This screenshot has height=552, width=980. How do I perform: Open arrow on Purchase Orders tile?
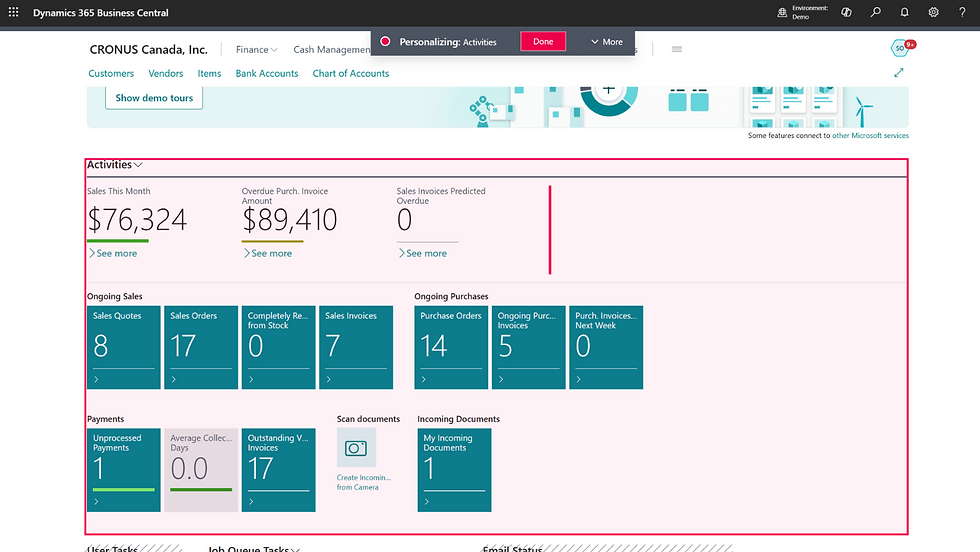(x=424, y=379)
